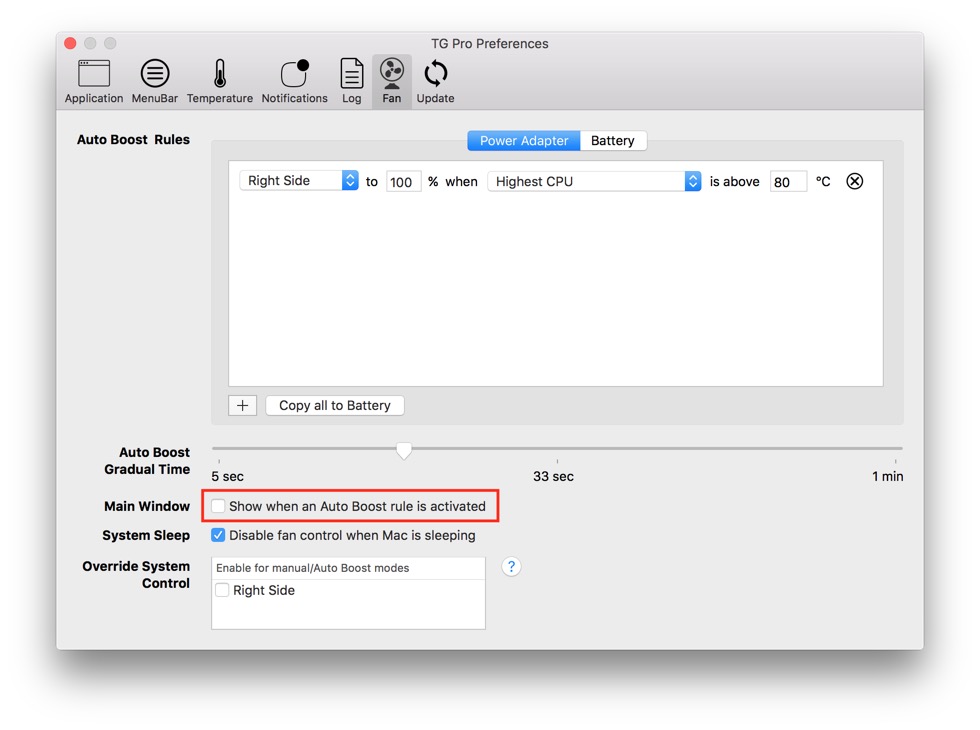Image resolution: width=980 pixels, height=730 pixels.
Task: Open the Notifications preferences pane
Action: (294, 81)
